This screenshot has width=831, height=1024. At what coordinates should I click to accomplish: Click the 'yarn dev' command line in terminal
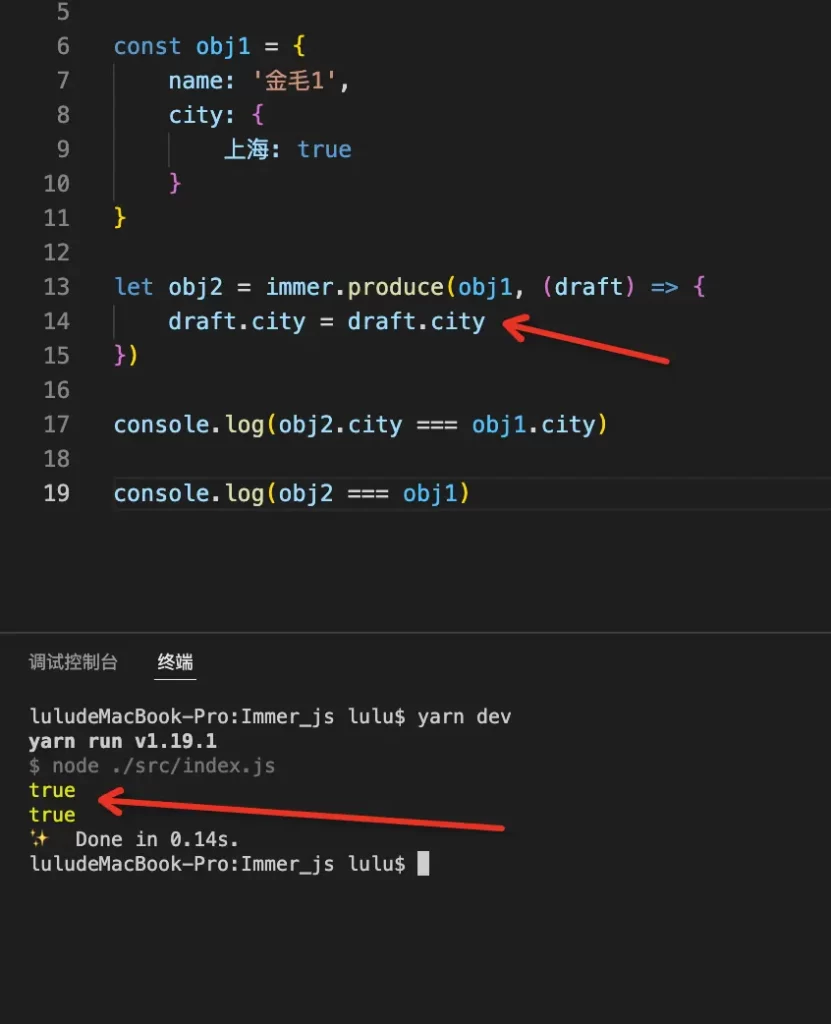tap(270, 716)
